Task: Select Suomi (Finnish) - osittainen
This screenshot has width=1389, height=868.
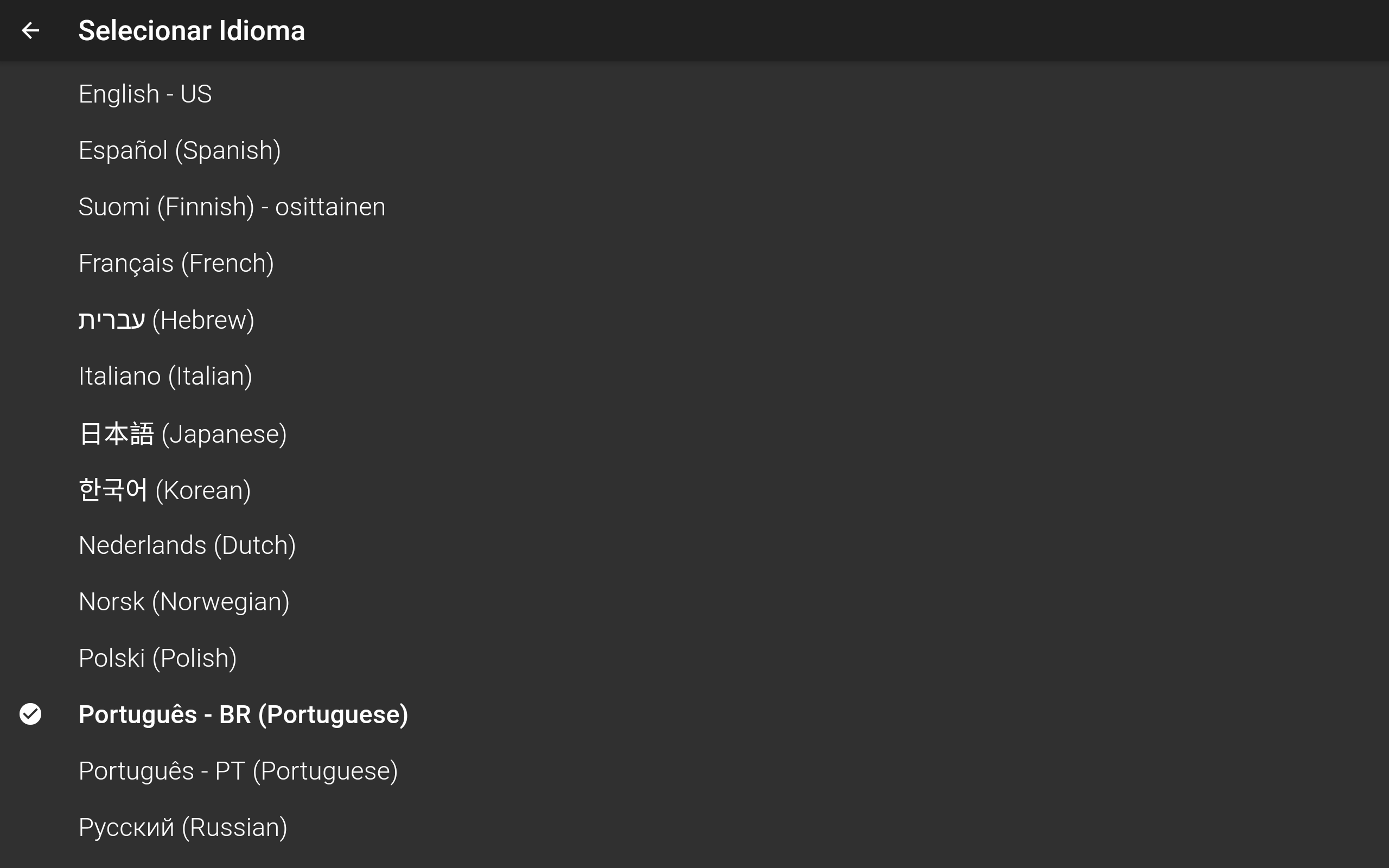Action: (x=694, y=207)
